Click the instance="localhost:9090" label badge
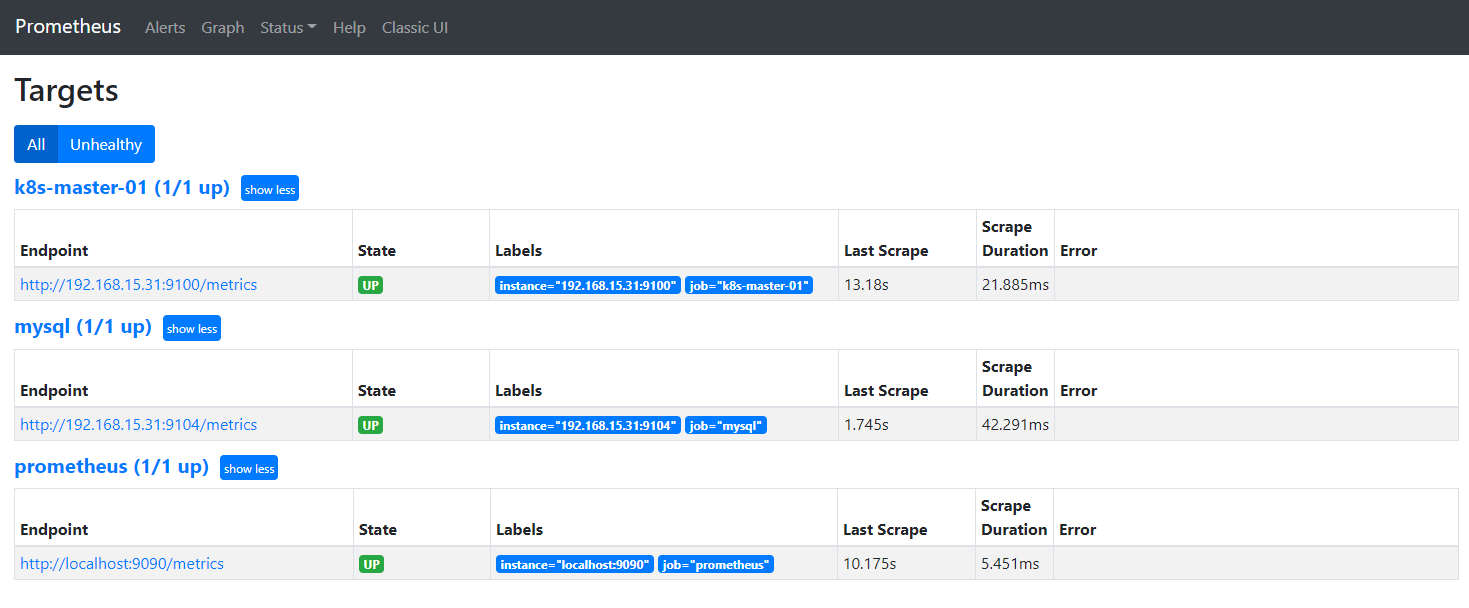 (574, 565)
